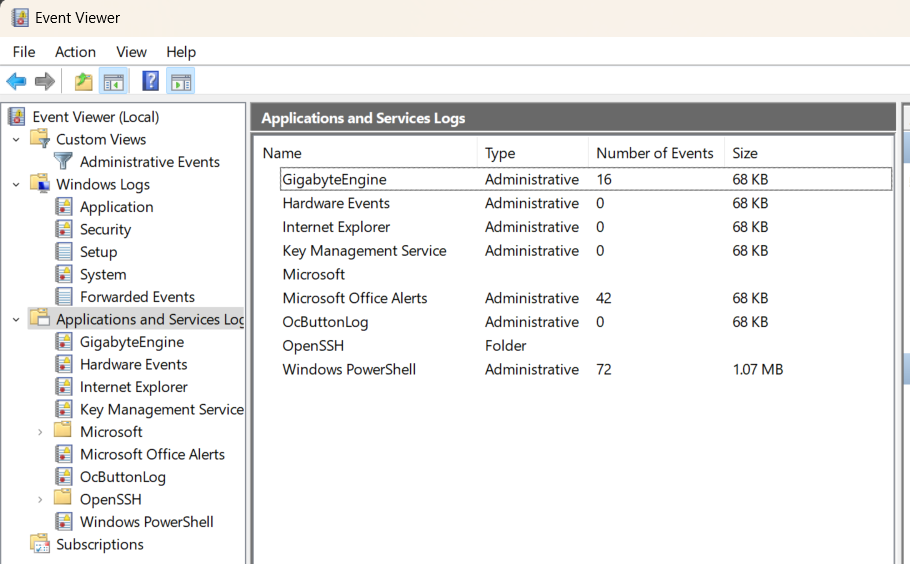Sort by the Number of Events column
The width and height of the screenshot is (910, 564).
(x=654, y=153)
